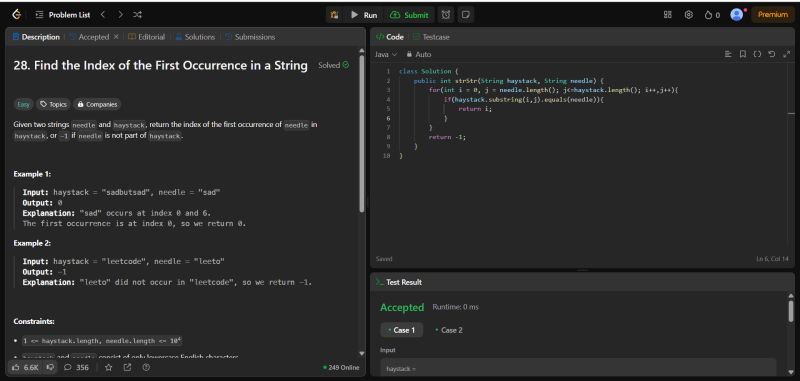Open the Java language dropdown
This screenshot has height=381, width=800.
386,54
